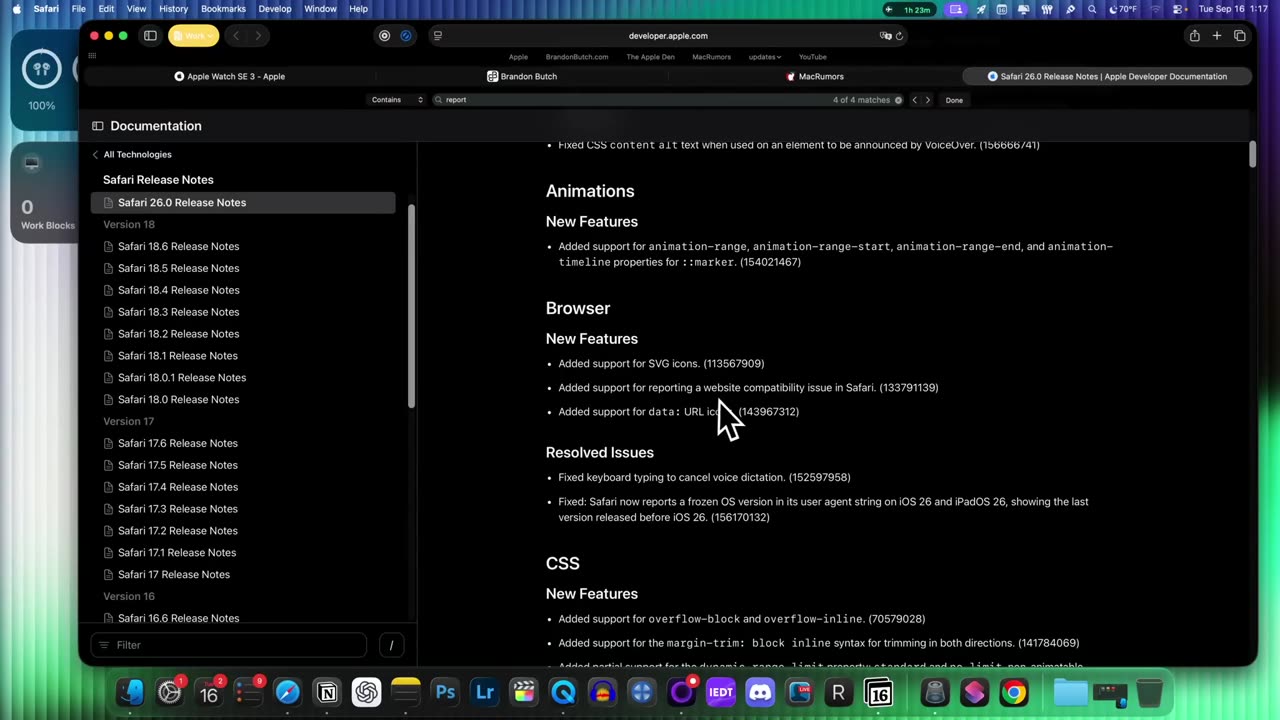The width and height of the screenshot is (1280, 720).
Task: Reload the page with the refresh icon
Action: [x=899, y=36]
